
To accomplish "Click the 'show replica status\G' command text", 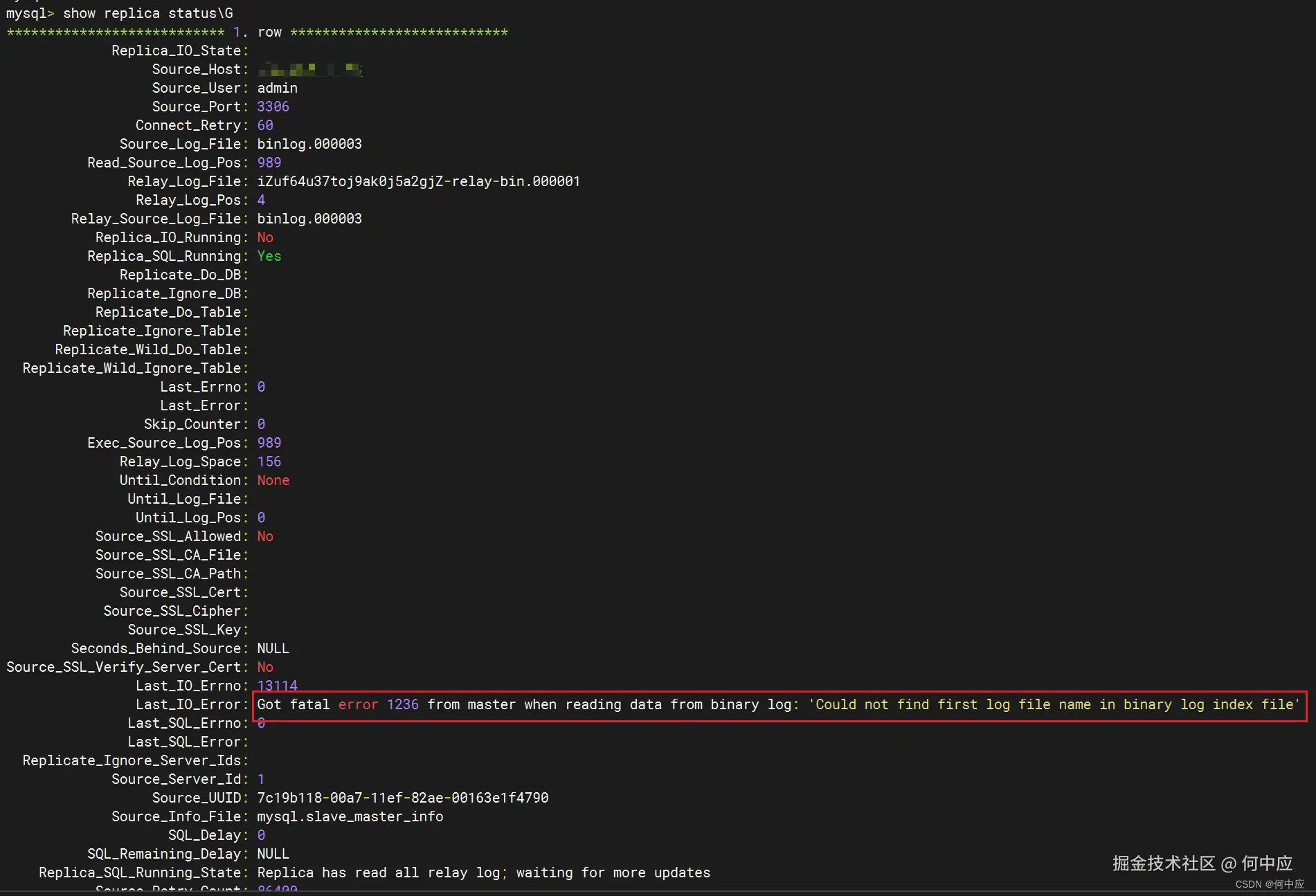I will (x=148, y=13).
